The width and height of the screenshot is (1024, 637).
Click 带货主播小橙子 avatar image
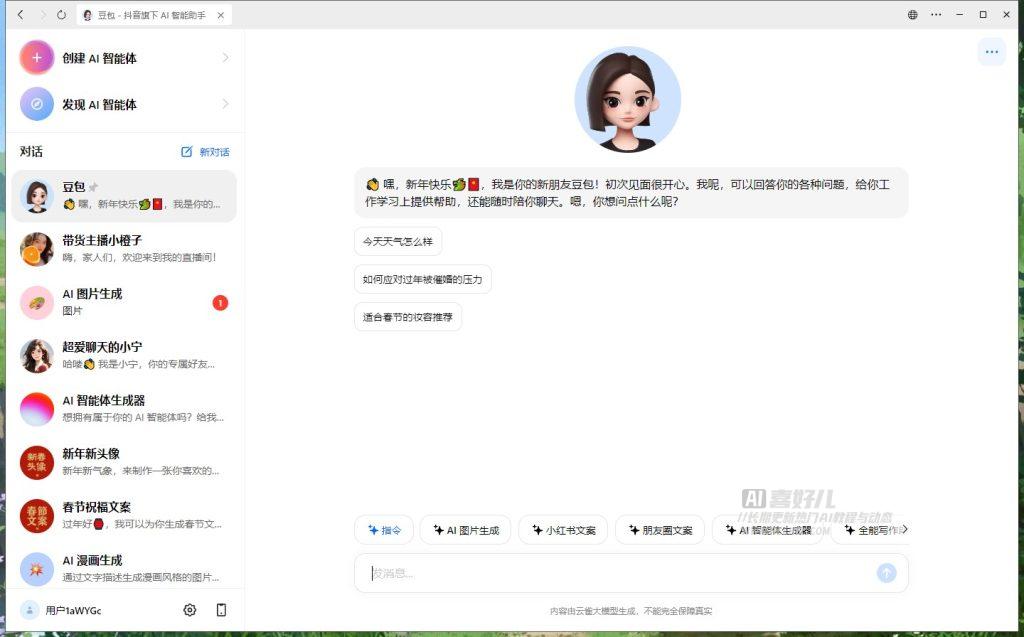37,249
